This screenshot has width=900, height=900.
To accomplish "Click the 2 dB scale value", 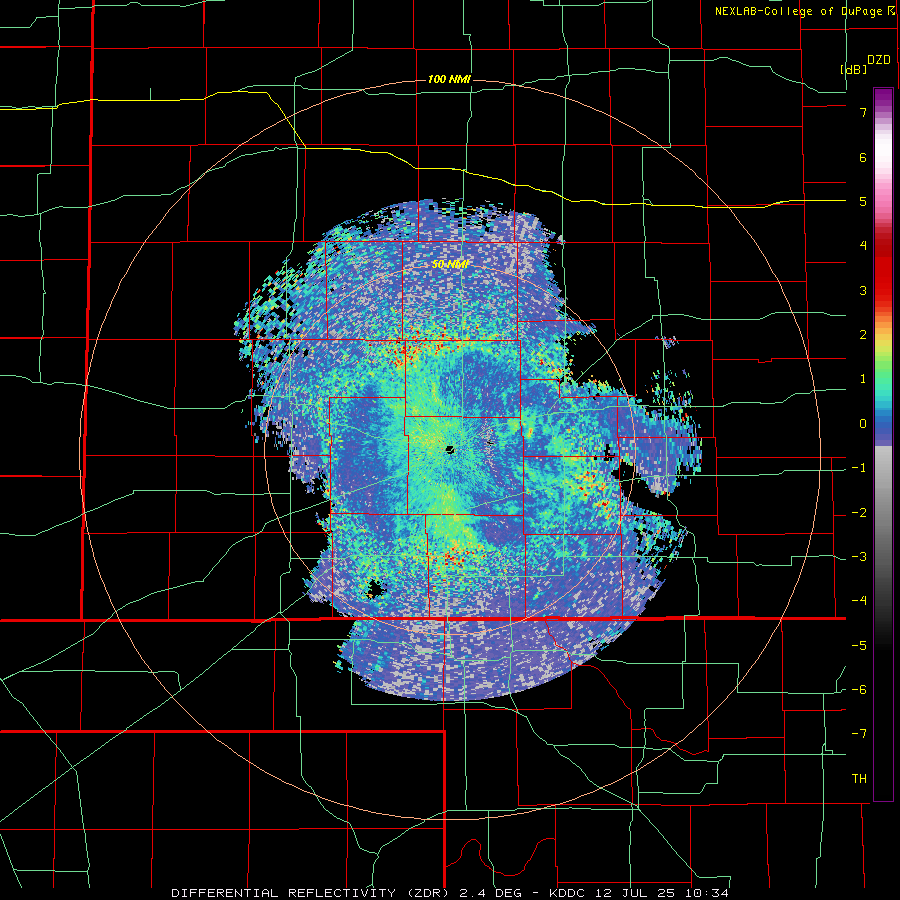I will [x=863, y=335].
